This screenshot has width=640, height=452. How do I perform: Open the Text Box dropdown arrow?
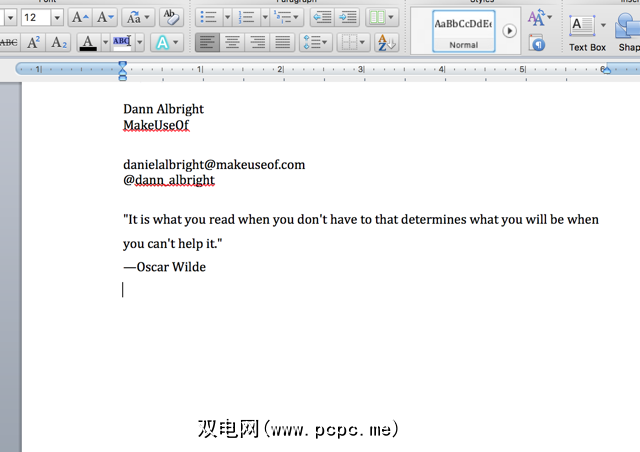pyautogui.click(x=603, y=25)
